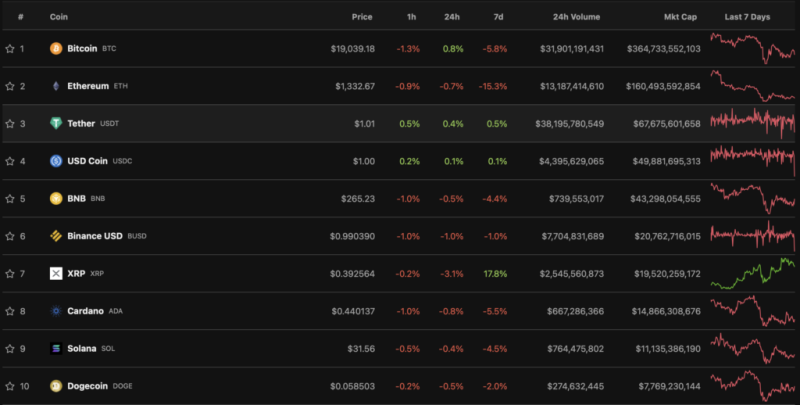Click the Dogecoin logo icon
The width and height of the screenshot is (800, 405).
coord(56,385)
